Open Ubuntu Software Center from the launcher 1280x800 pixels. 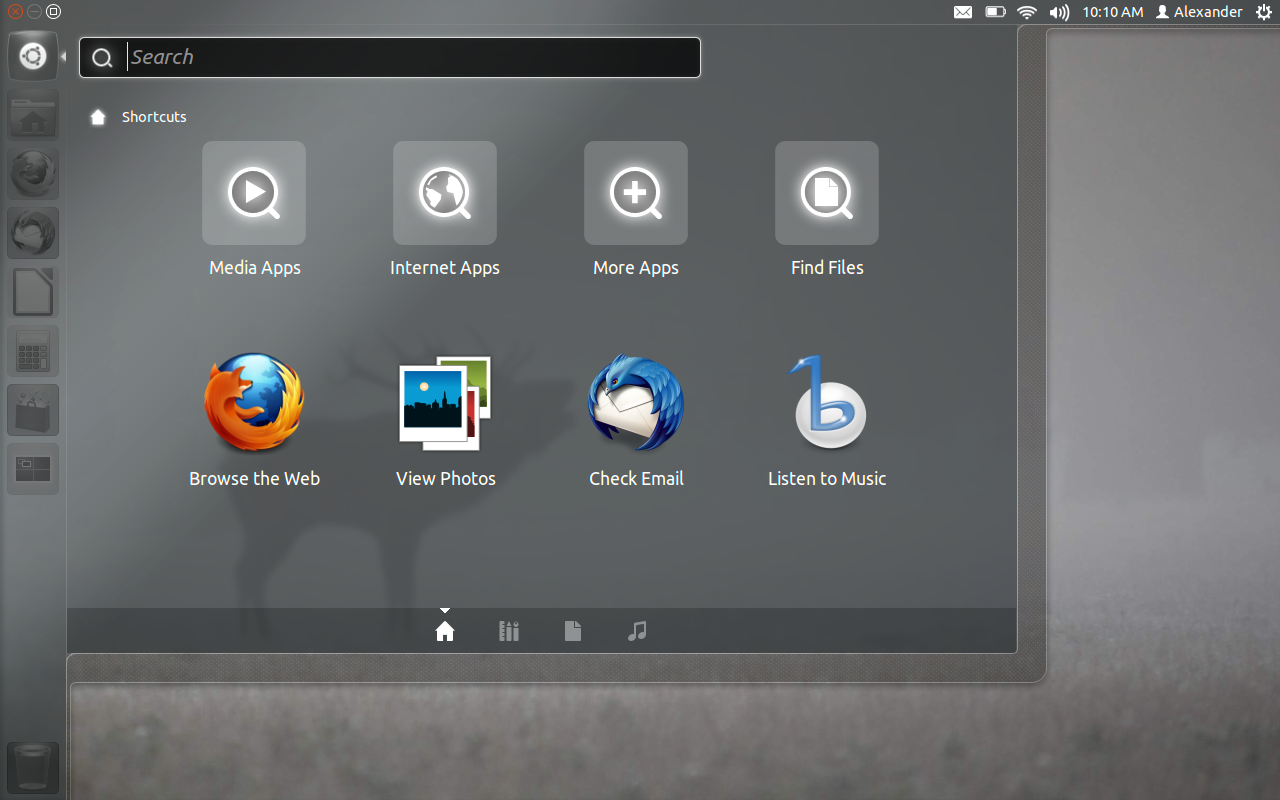33,410
